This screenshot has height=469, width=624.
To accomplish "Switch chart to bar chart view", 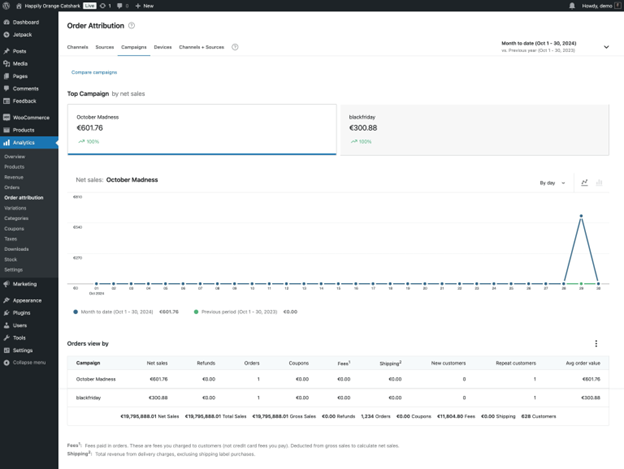I will [599, 183].
